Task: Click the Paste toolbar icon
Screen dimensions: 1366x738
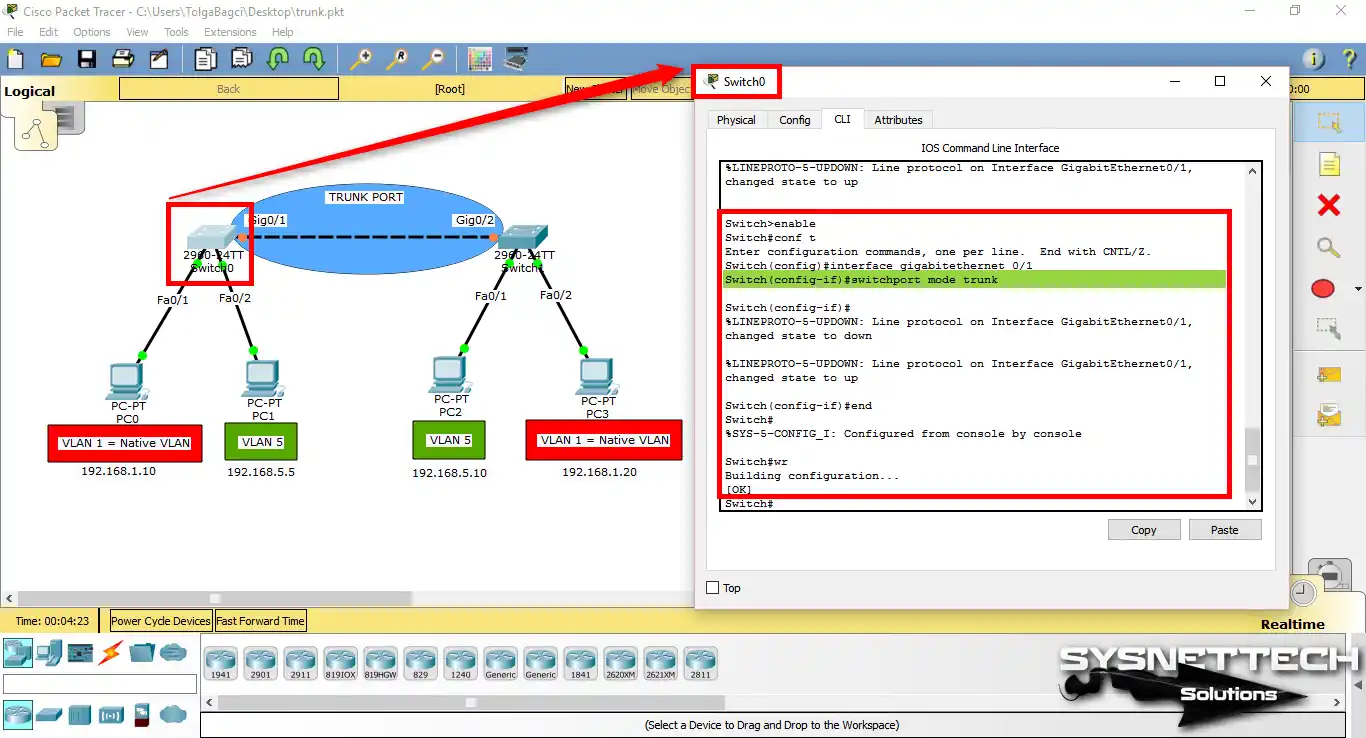Action: click(x=242, y=59)
